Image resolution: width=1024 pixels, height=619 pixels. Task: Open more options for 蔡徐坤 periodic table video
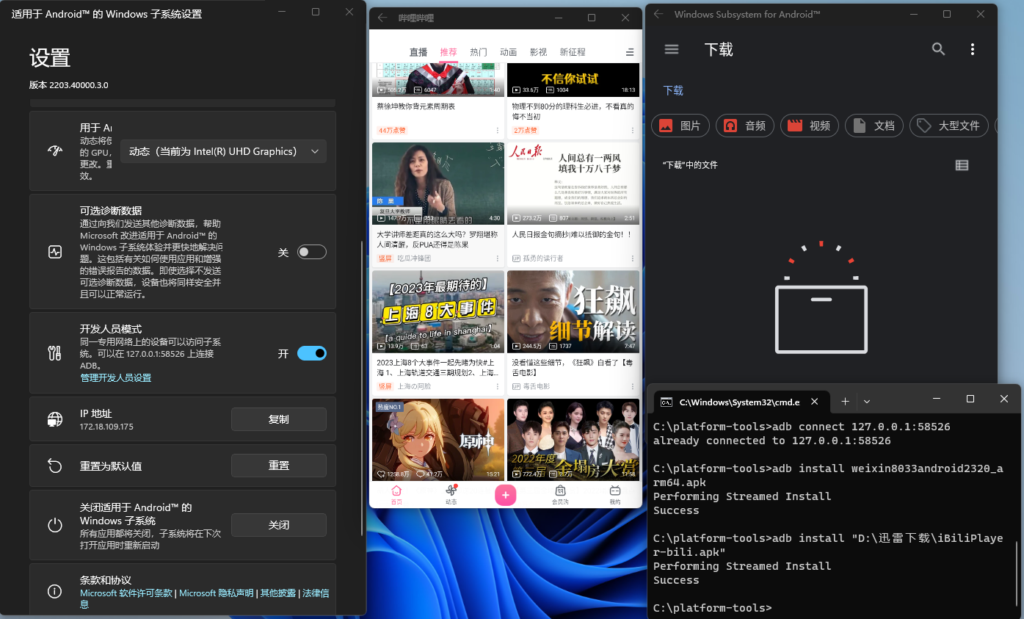coord(498,130)
